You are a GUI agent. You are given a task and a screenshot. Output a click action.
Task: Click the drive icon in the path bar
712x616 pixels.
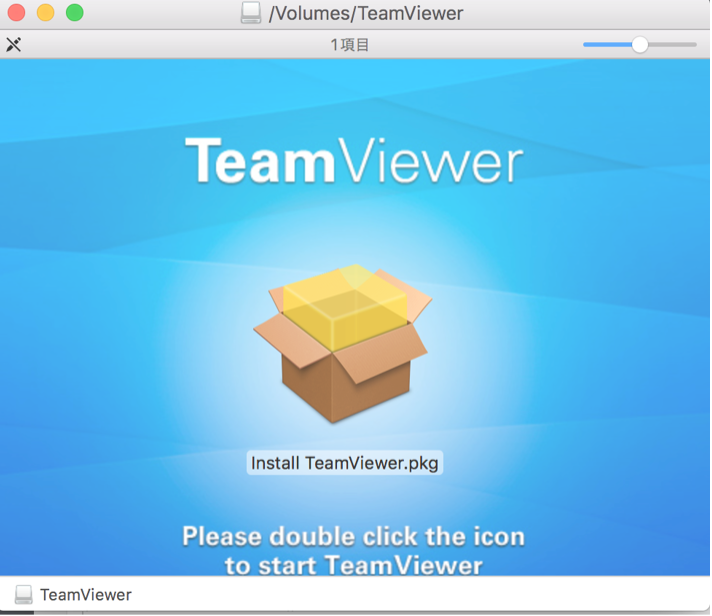(23, 595)
